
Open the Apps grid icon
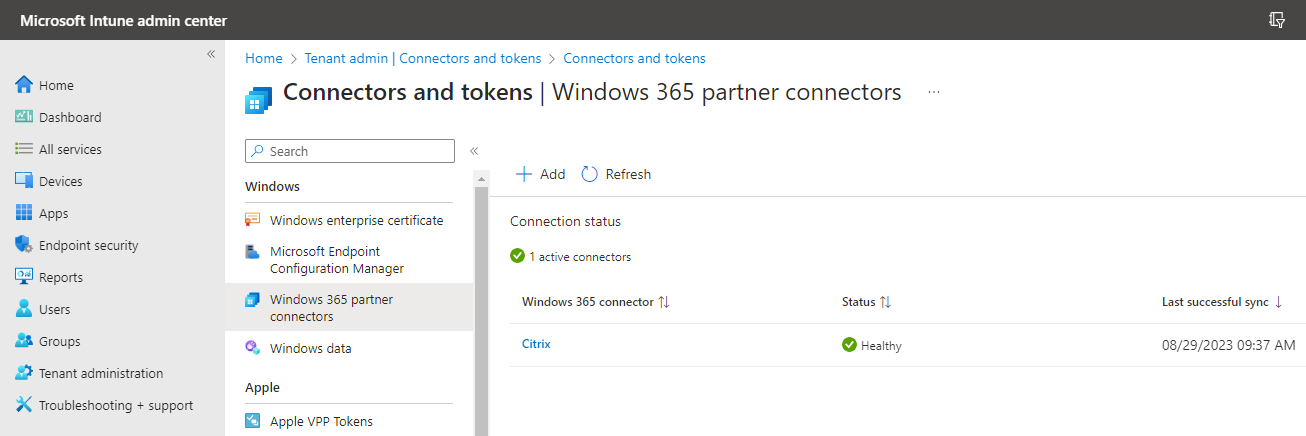tap(25, 213)
